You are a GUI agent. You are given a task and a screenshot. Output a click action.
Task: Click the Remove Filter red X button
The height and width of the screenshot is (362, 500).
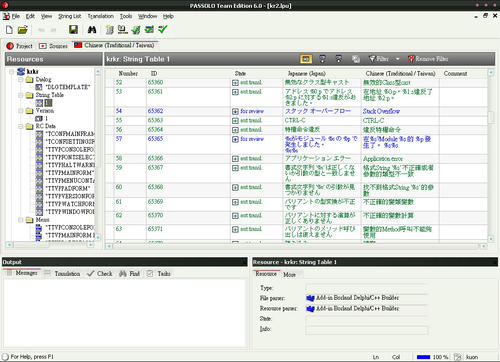(x=428, y=59)
